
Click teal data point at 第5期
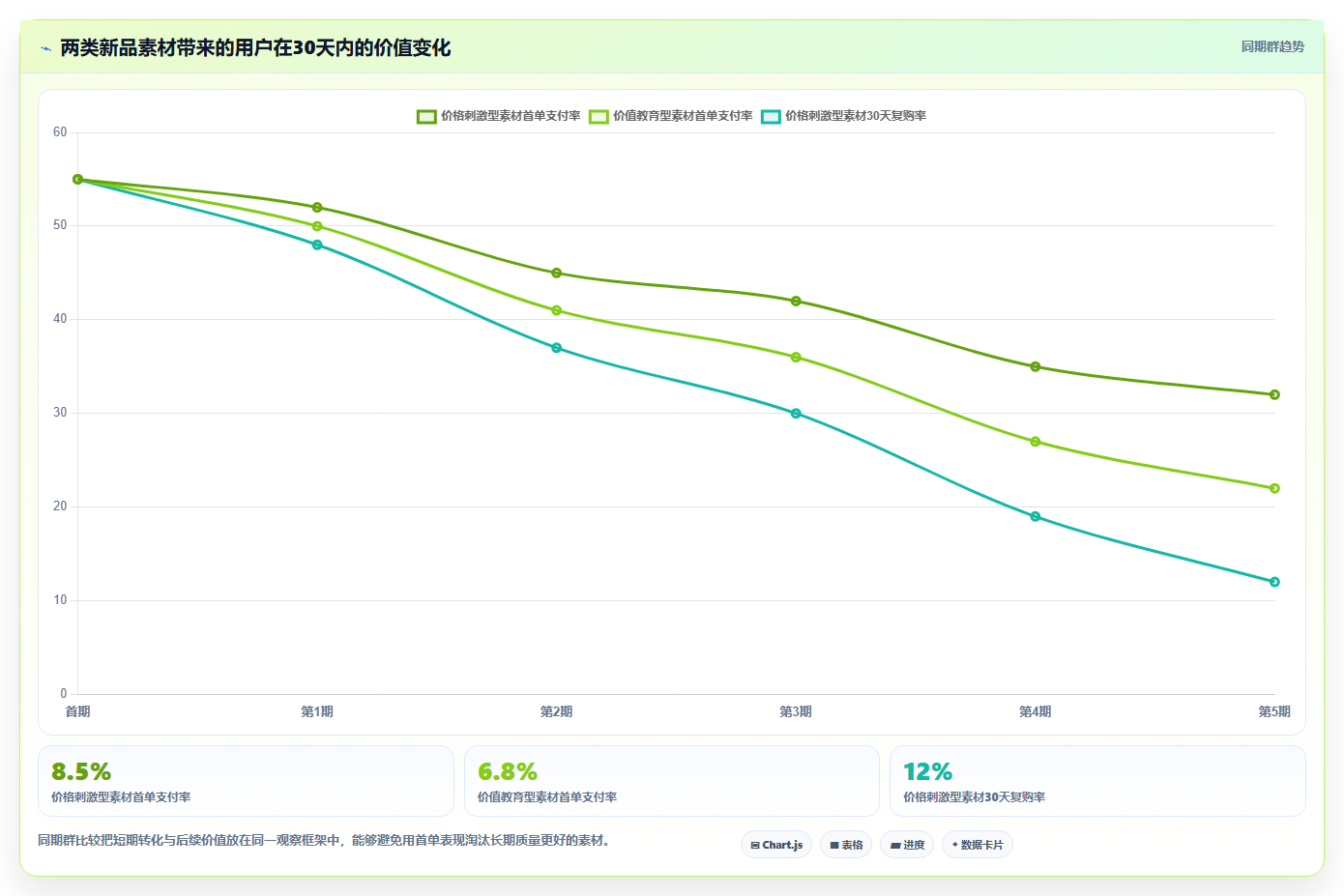coord(1274,582)
